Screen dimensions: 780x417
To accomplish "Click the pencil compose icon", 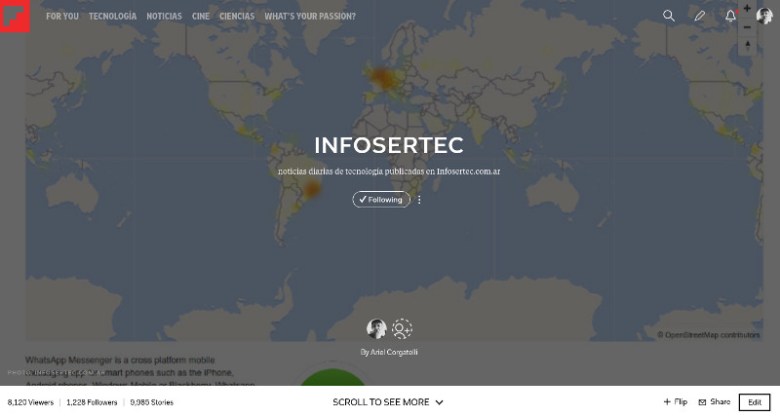I will click(x=700, y=16).
